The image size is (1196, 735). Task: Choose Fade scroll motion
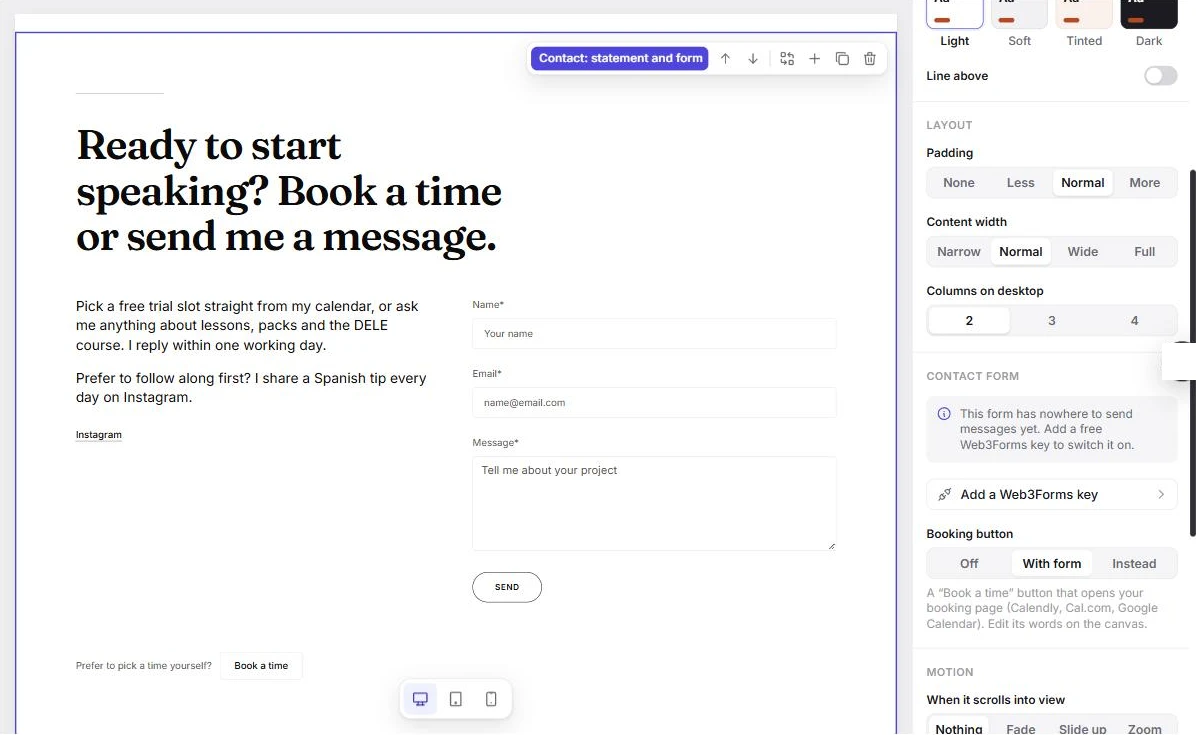tap(1020, 729)
